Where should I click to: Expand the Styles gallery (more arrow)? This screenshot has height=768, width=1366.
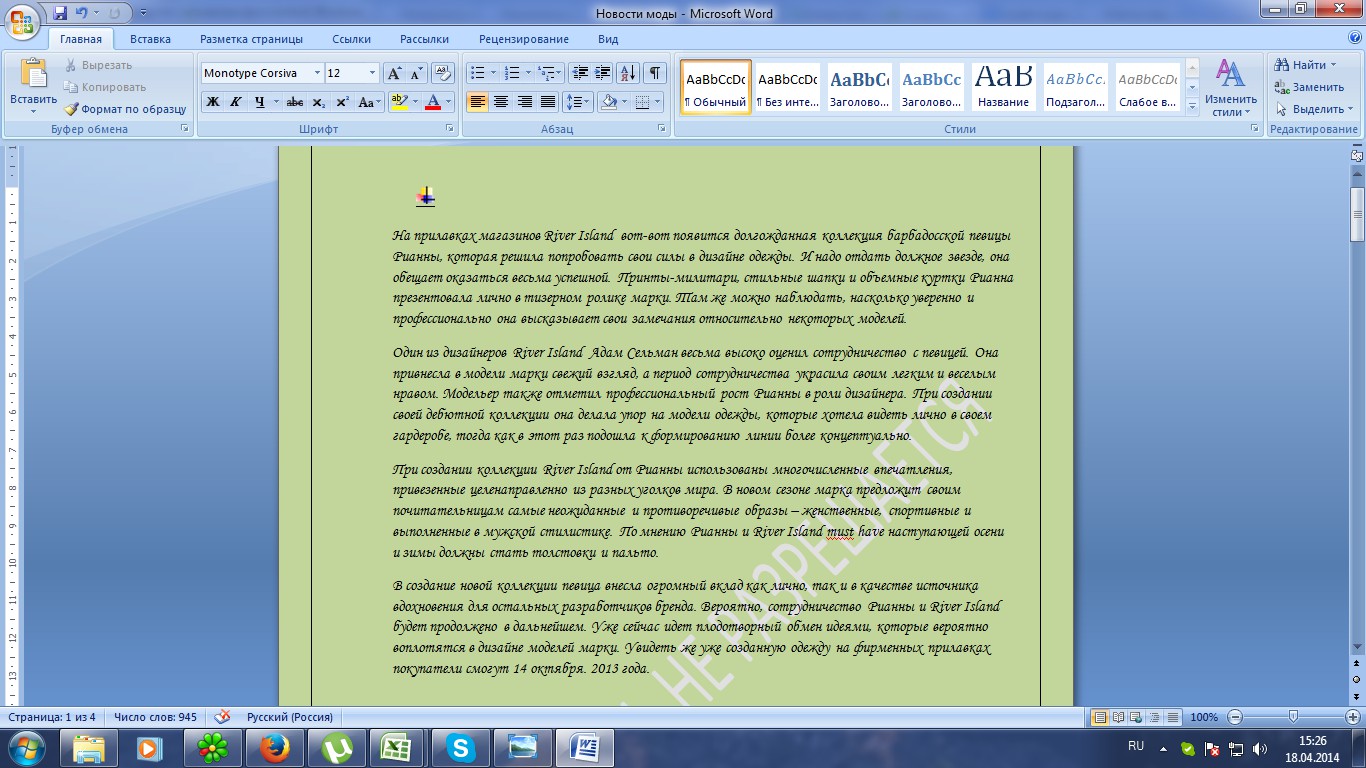coord(1192,105)
